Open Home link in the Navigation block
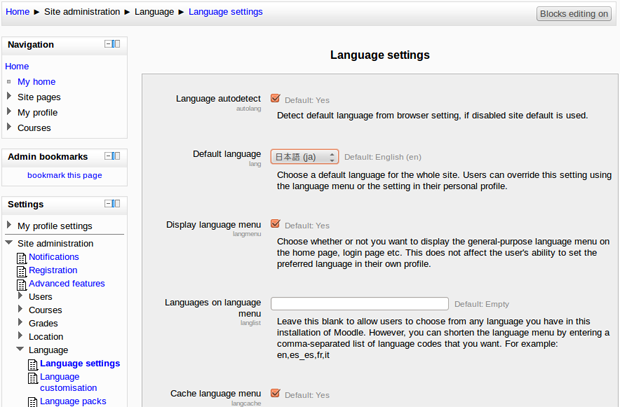This screenshot has width=620, height=407. click(17, 66)
